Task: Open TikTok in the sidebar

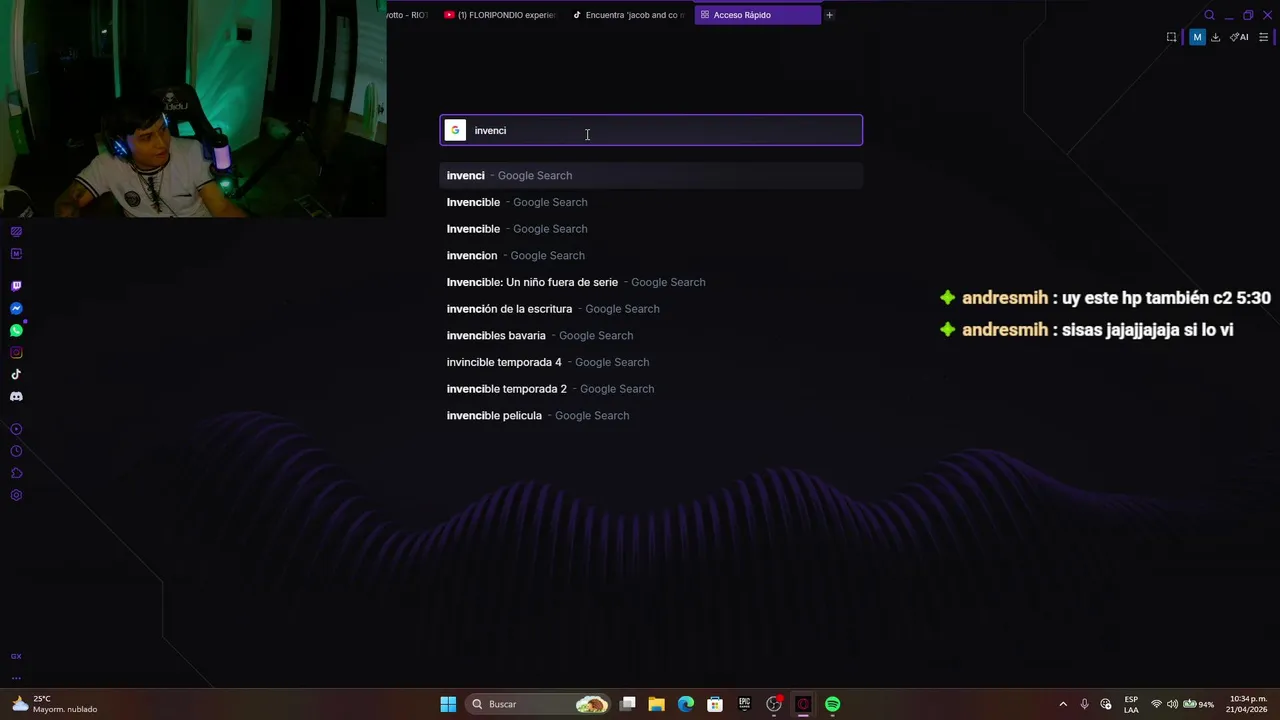Action: click(16, 374)
